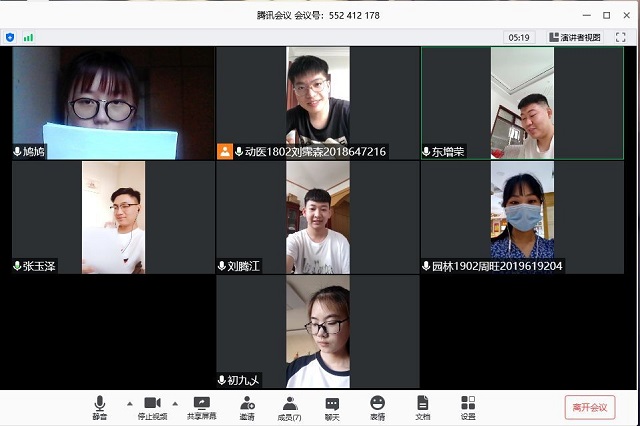
Task: Click the microphone icon next to 鸠鸠
Action: [x=17, y=151]
